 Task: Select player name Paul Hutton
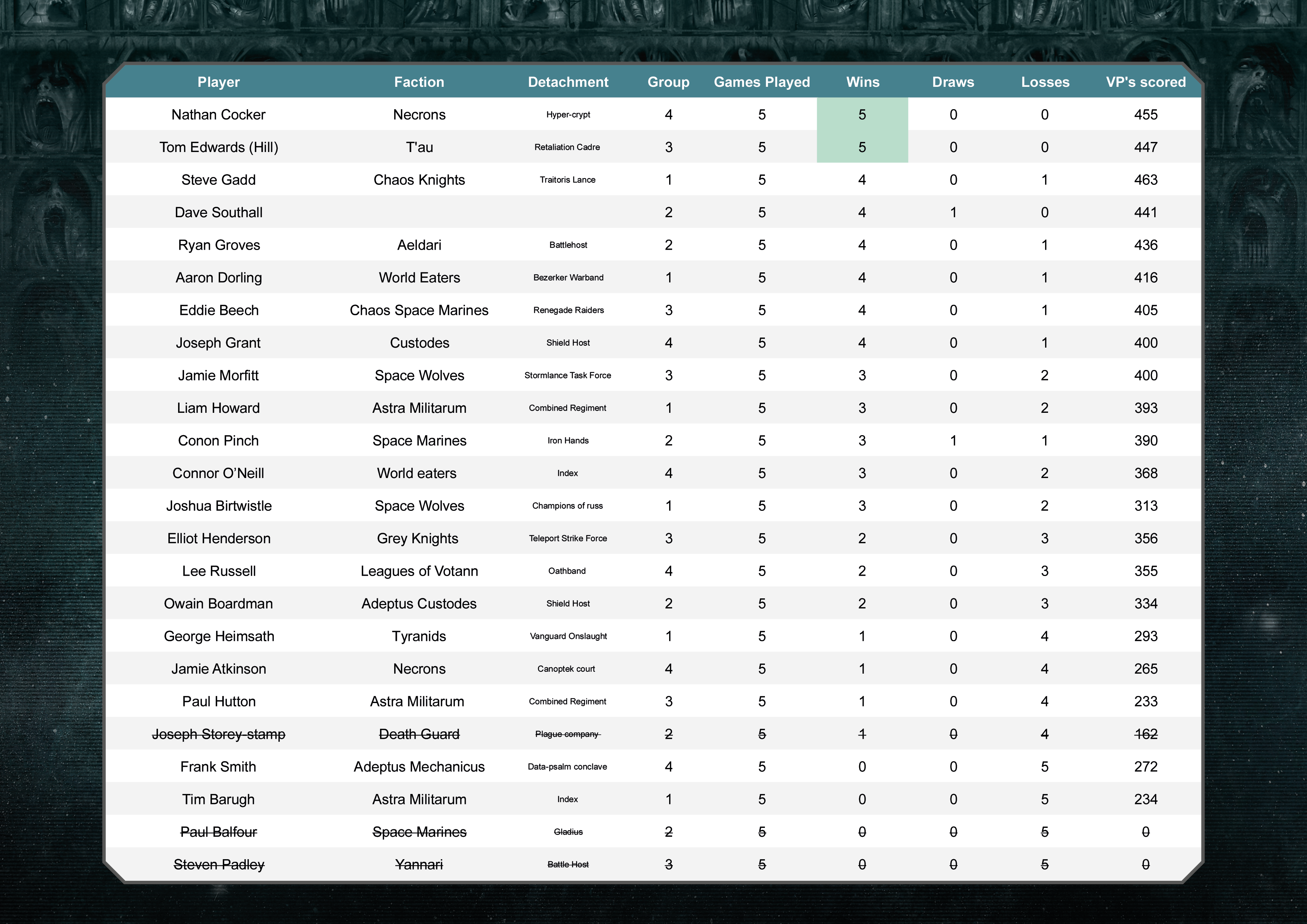point(219,702)
